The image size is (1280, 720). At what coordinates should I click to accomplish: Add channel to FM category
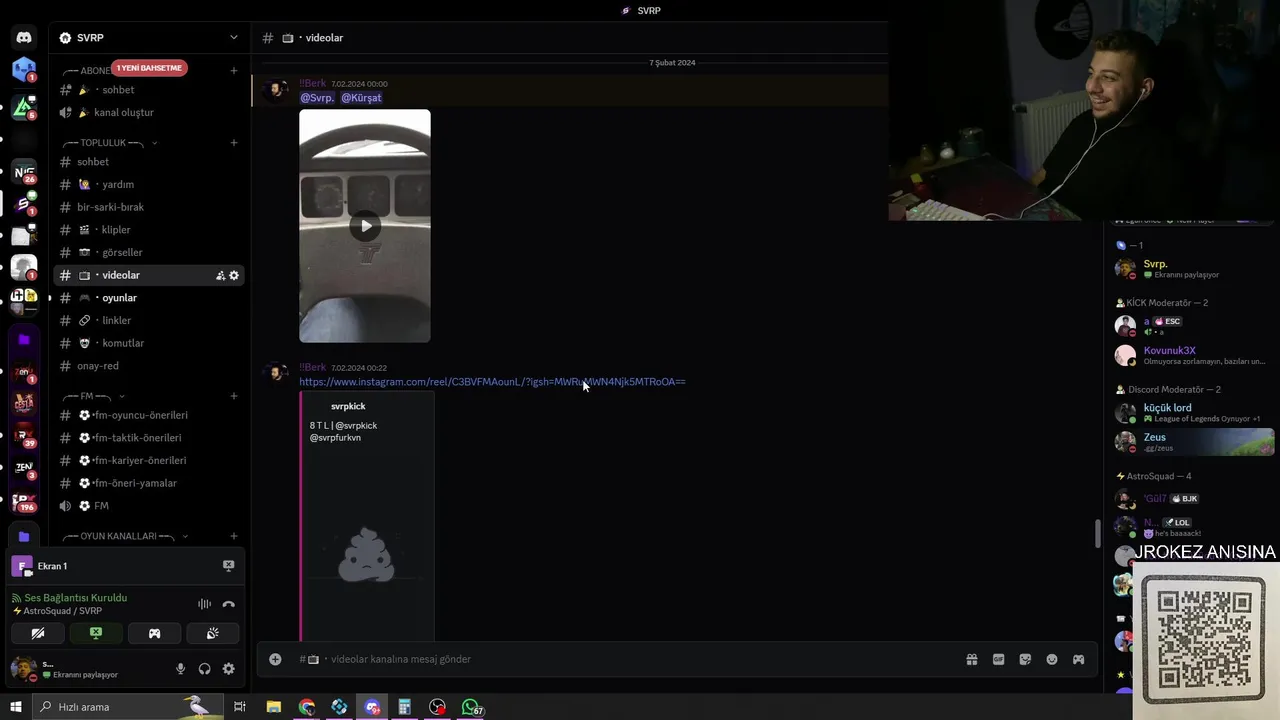[x=234, y=396]
